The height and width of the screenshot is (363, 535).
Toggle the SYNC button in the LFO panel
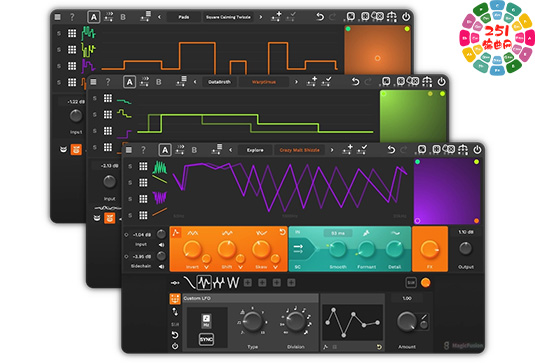[x=206, y=339]
